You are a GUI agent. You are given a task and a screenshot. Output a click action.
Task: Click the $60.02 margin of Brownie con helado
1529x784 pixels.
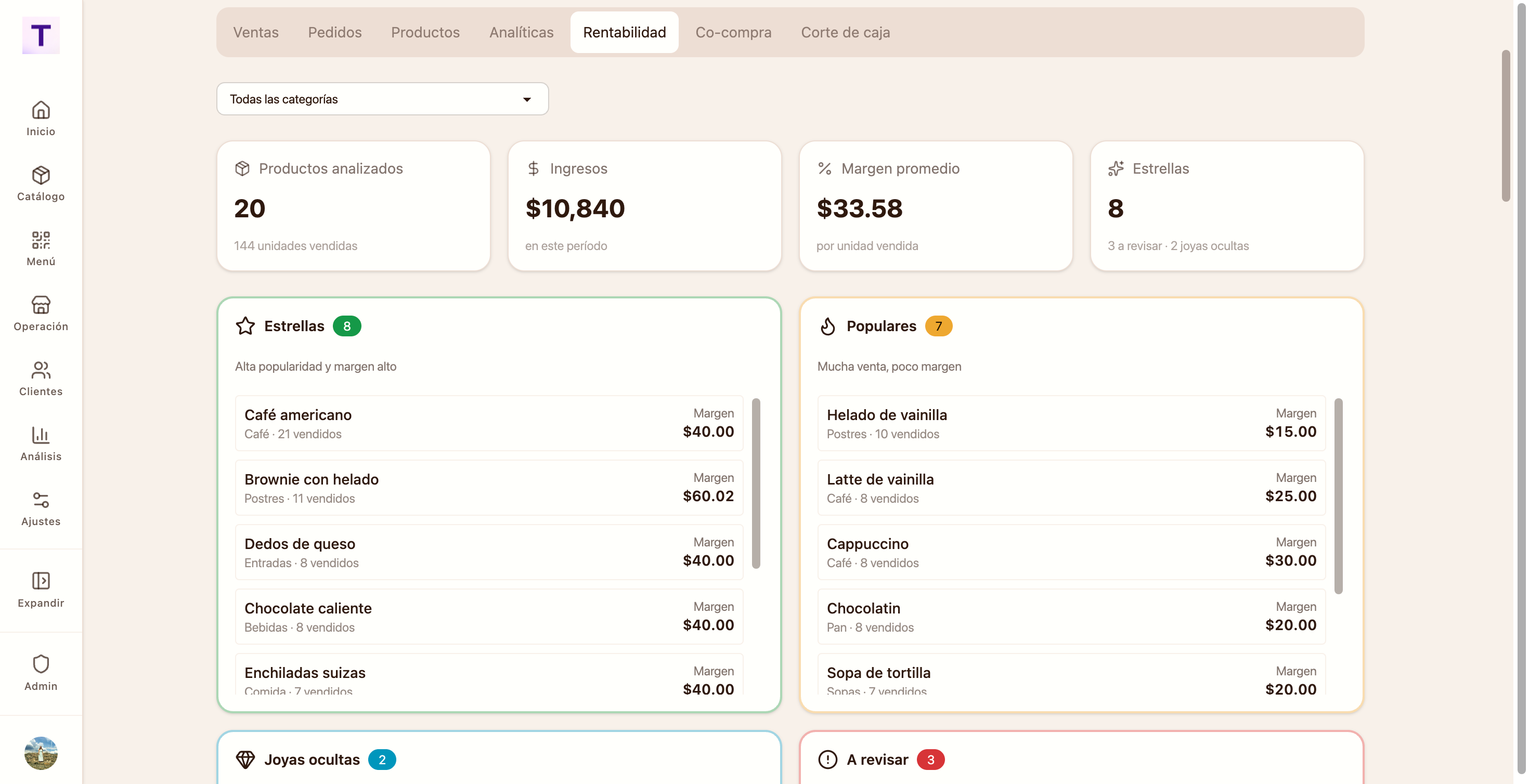tap(708, 496)
